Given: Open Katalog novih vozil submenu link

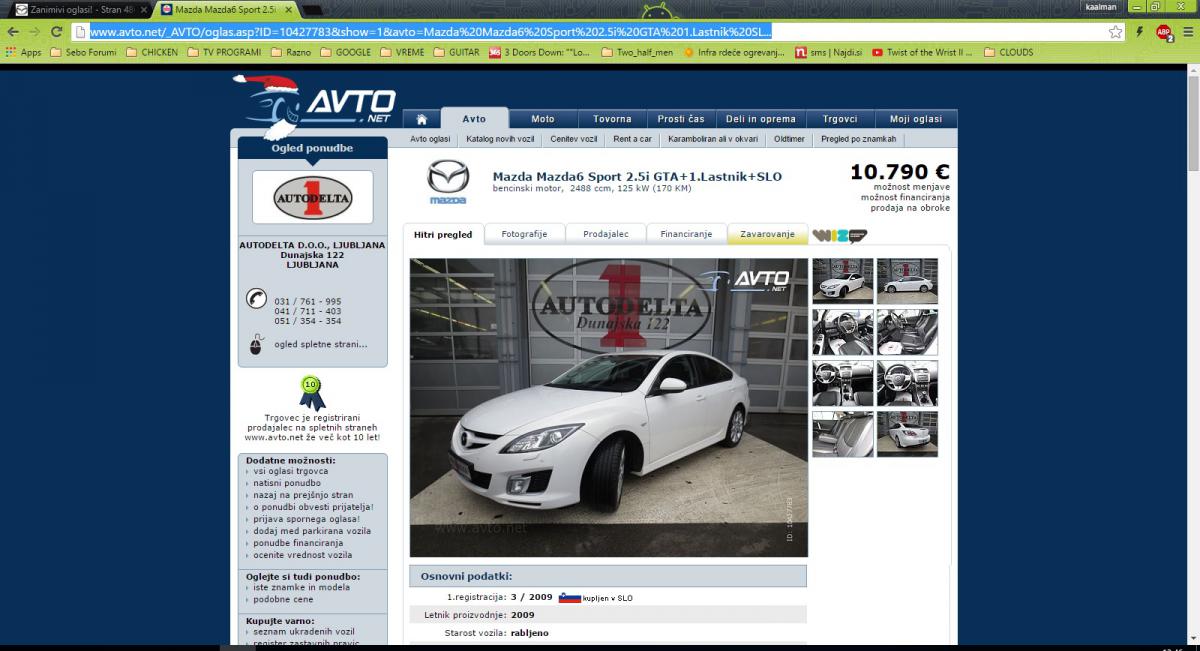Looking at the screenshot, I should (x=500, y=139).
